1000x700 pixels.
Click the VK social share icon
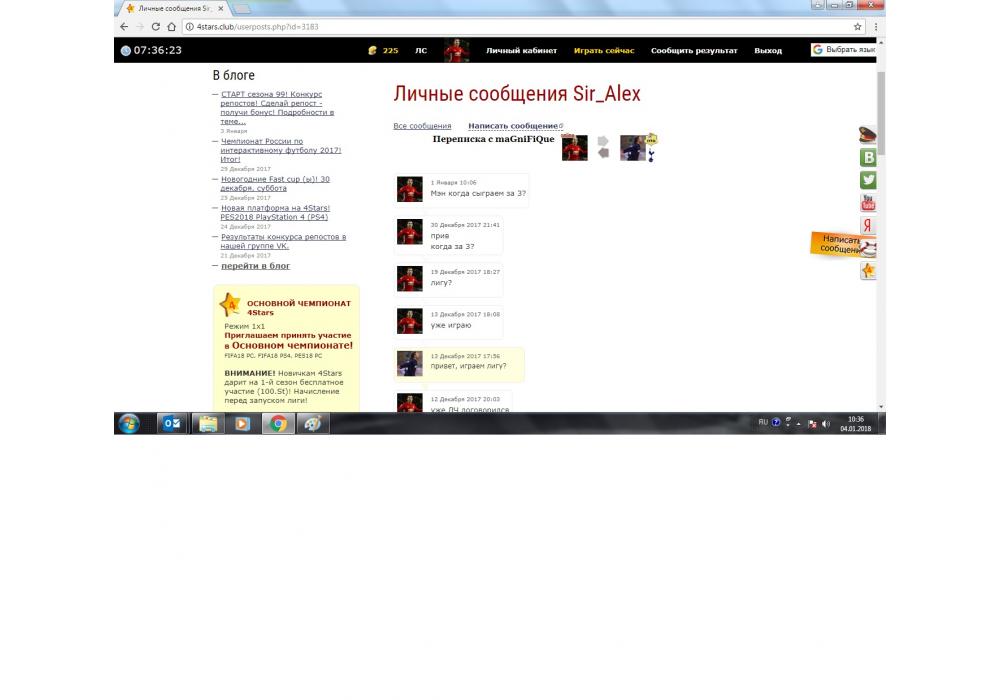pos(868,157)
